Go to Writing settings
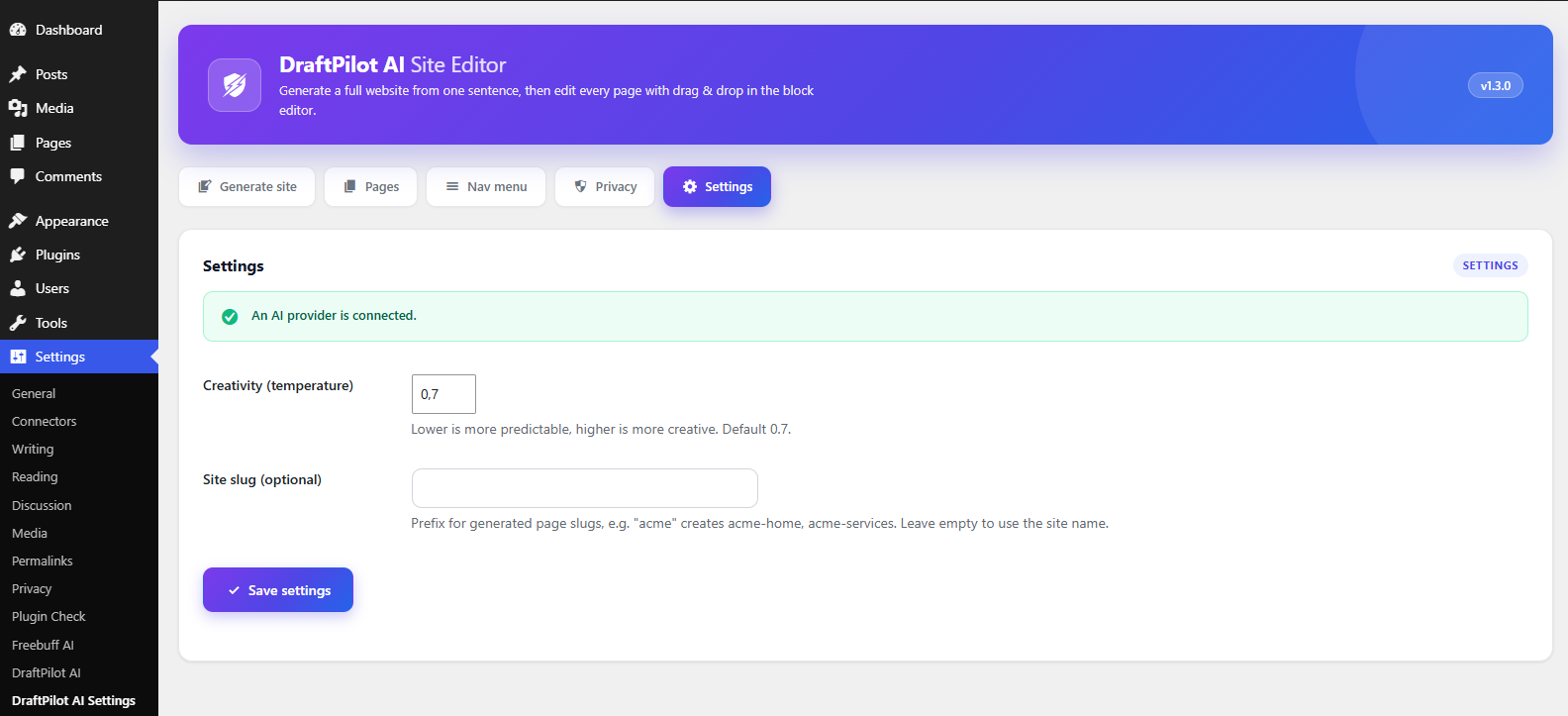This screenshot has height=716, width=1568. 33,449
